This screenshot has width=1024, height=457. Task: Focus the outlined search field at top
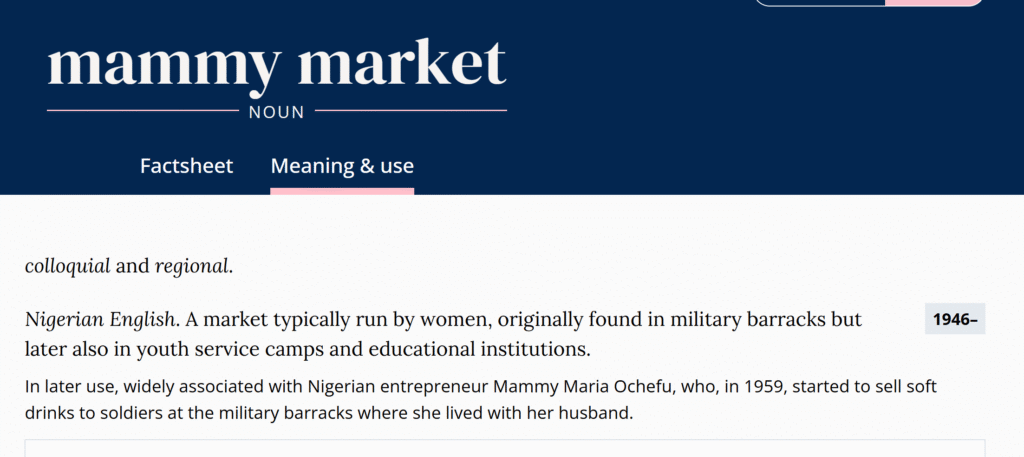[820, 3]
